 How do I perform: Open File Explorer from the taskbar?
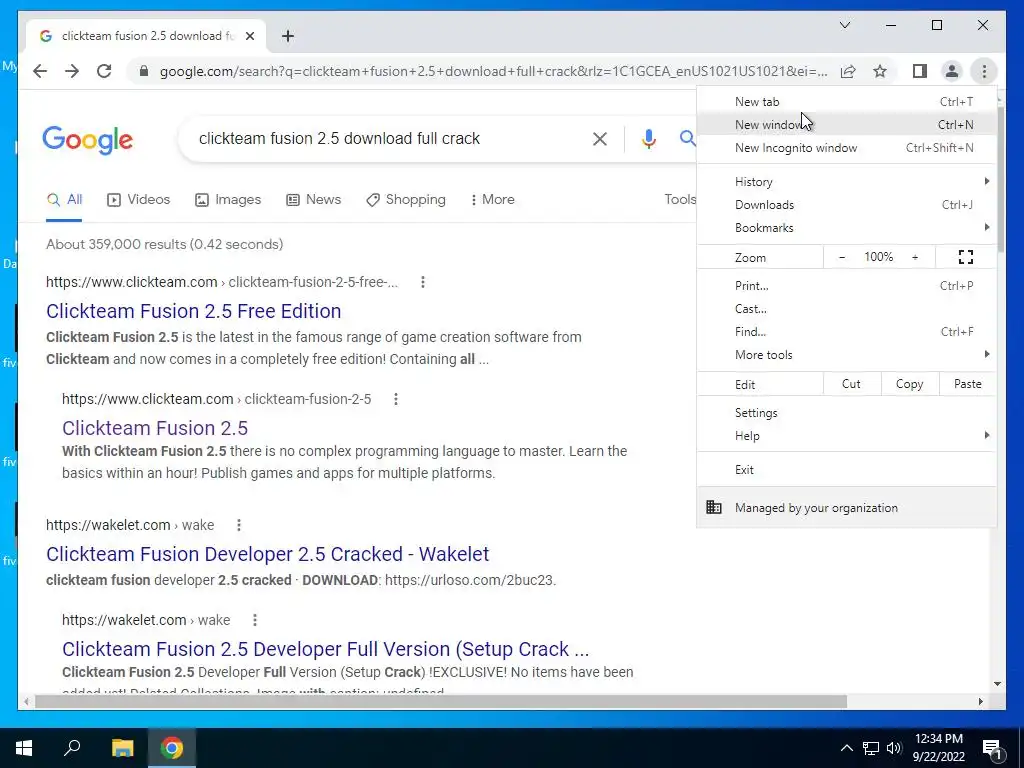(x=122, y=748)
